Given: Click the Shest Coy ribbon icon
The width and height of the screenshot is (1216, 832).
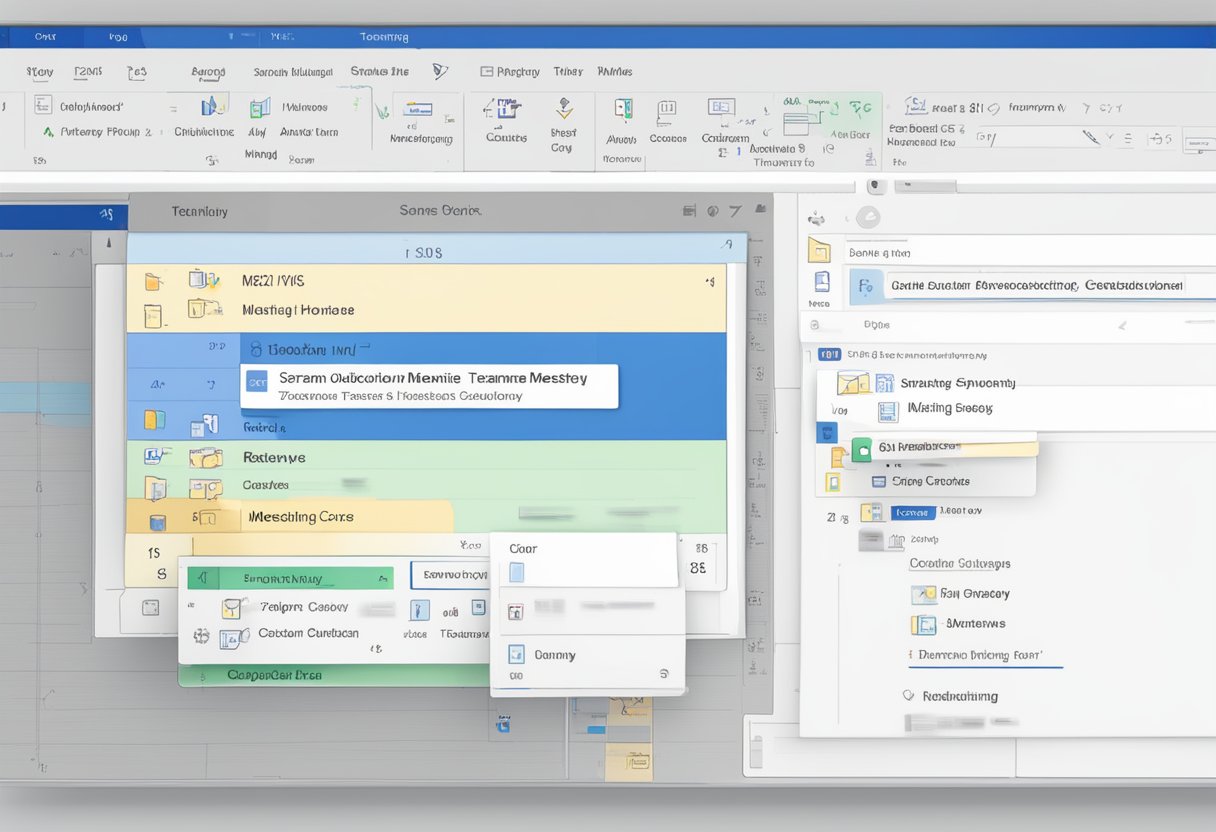Looking at the screenshot, I should pyautogui.click(x=563, y=108).
